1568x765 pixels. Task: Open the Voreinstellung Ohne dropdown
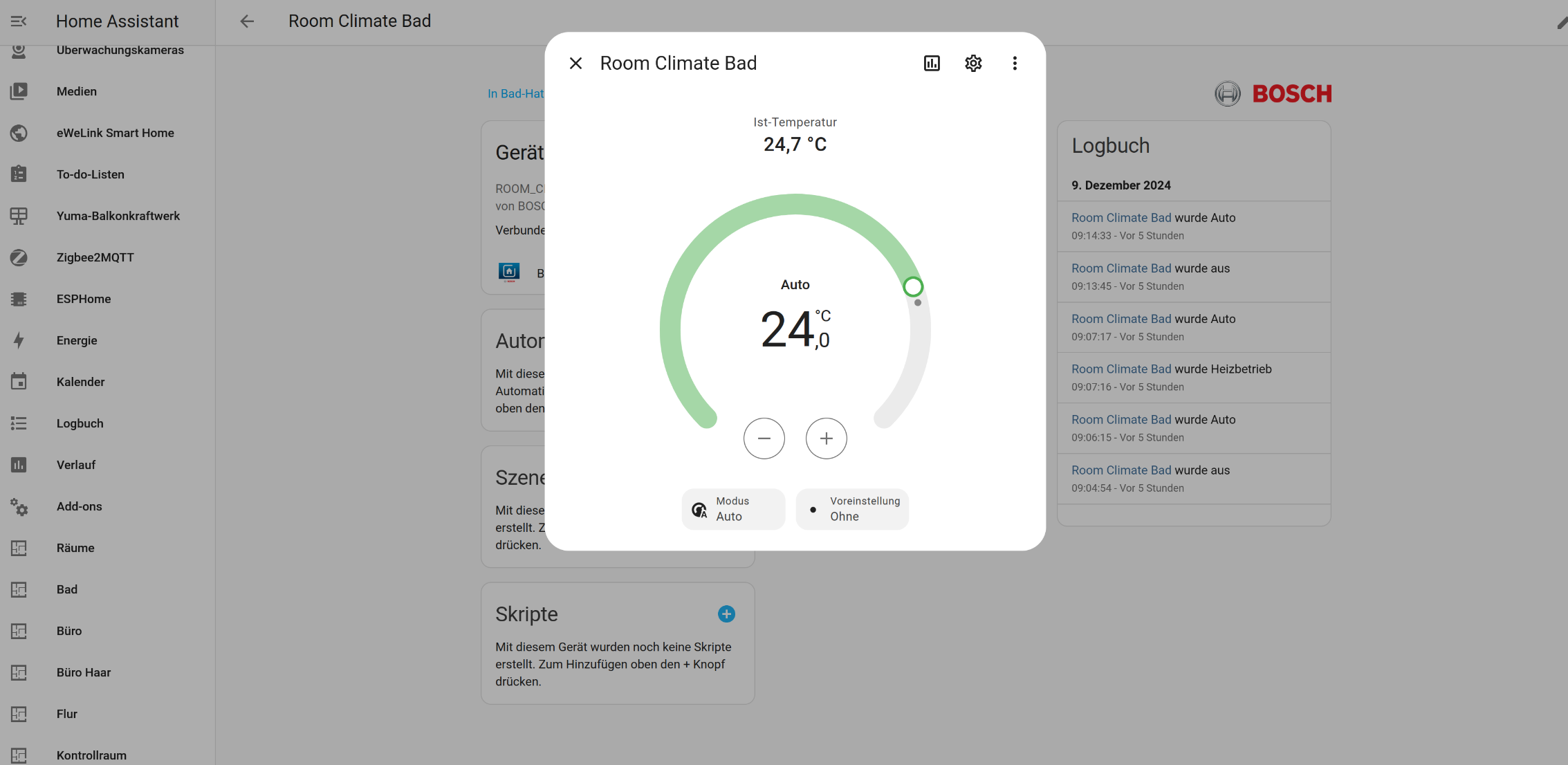pos(852,509)
